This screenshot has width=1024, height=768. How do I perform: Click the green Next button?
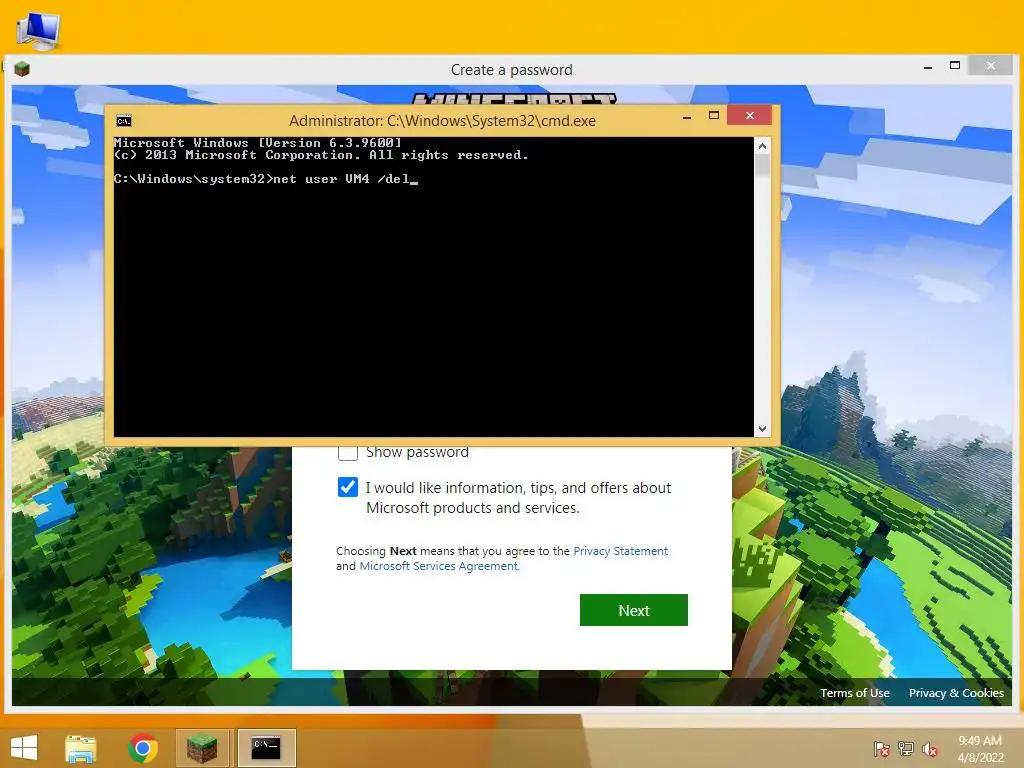(633, 610)
